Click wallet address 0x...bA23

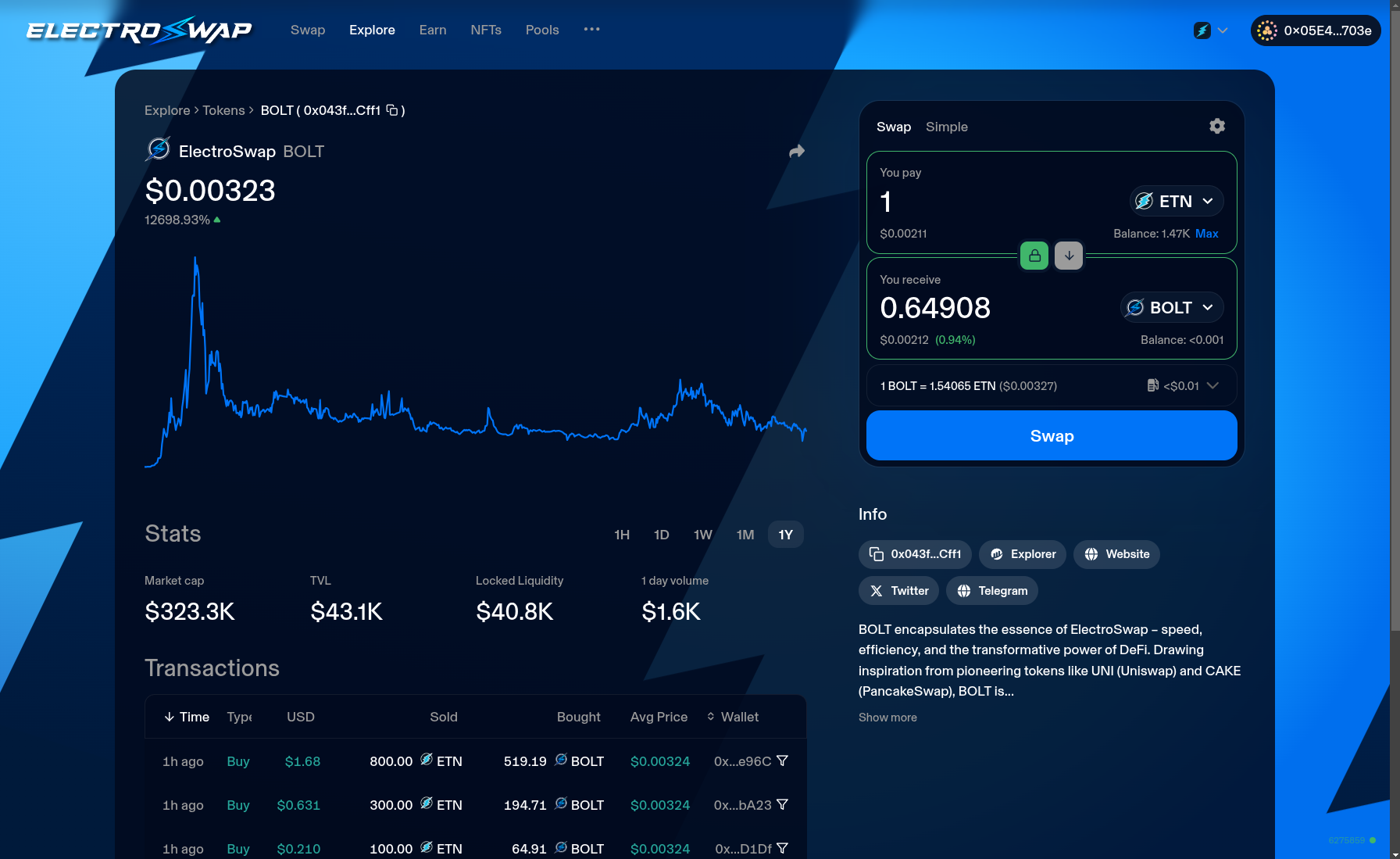(x=742, y=805)
